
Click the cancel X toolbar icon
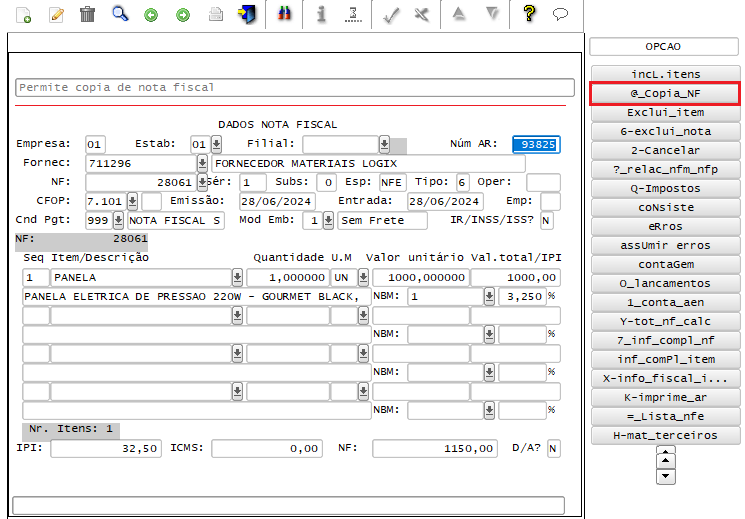(x=421, y=15)
